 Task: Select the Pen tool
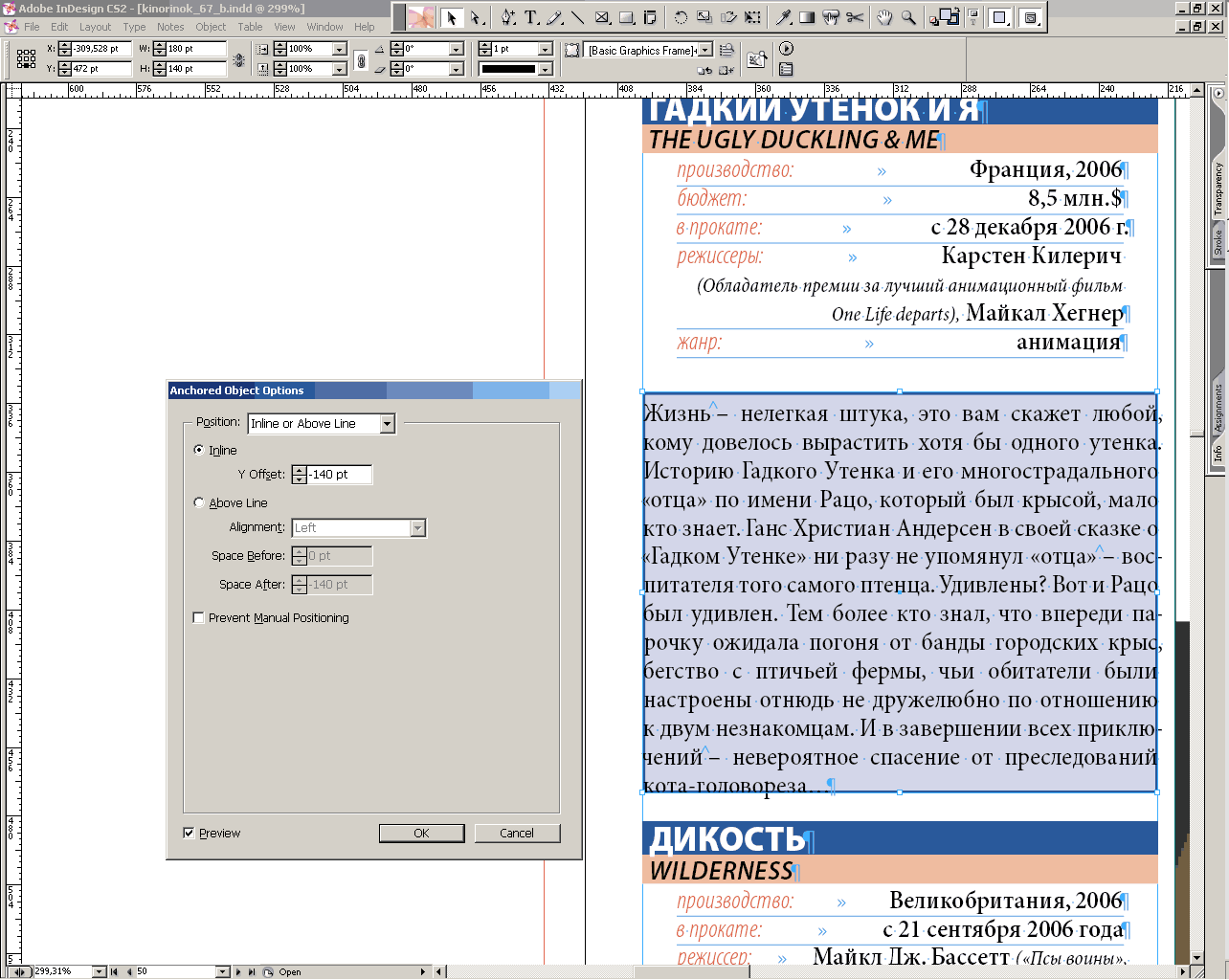[508, 17]
